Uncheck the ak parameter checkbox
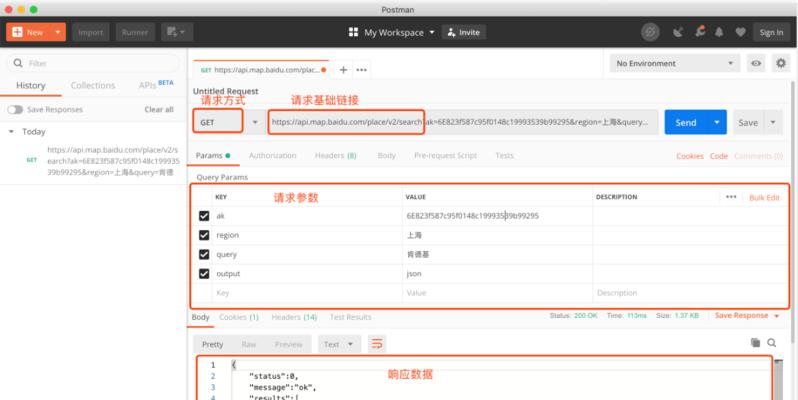The image size is (798, 400). tap(204, 216)
